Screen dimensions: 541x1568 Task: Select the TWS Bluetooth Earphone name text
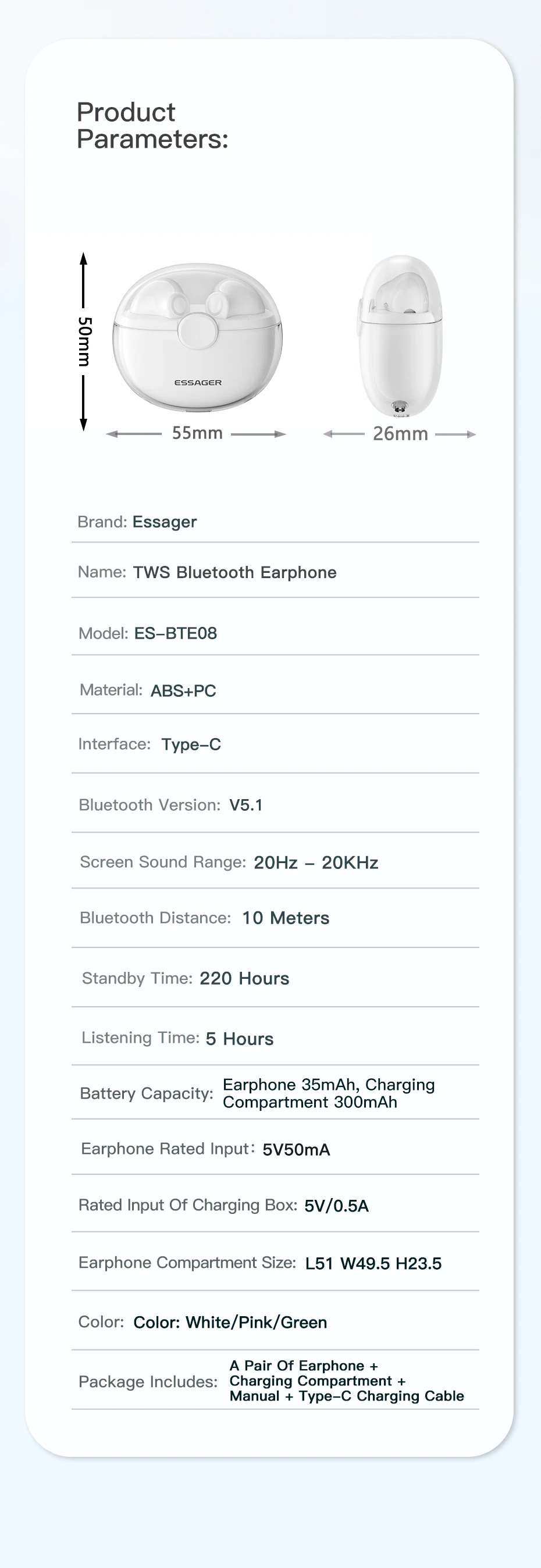click(x=234, y=573)
